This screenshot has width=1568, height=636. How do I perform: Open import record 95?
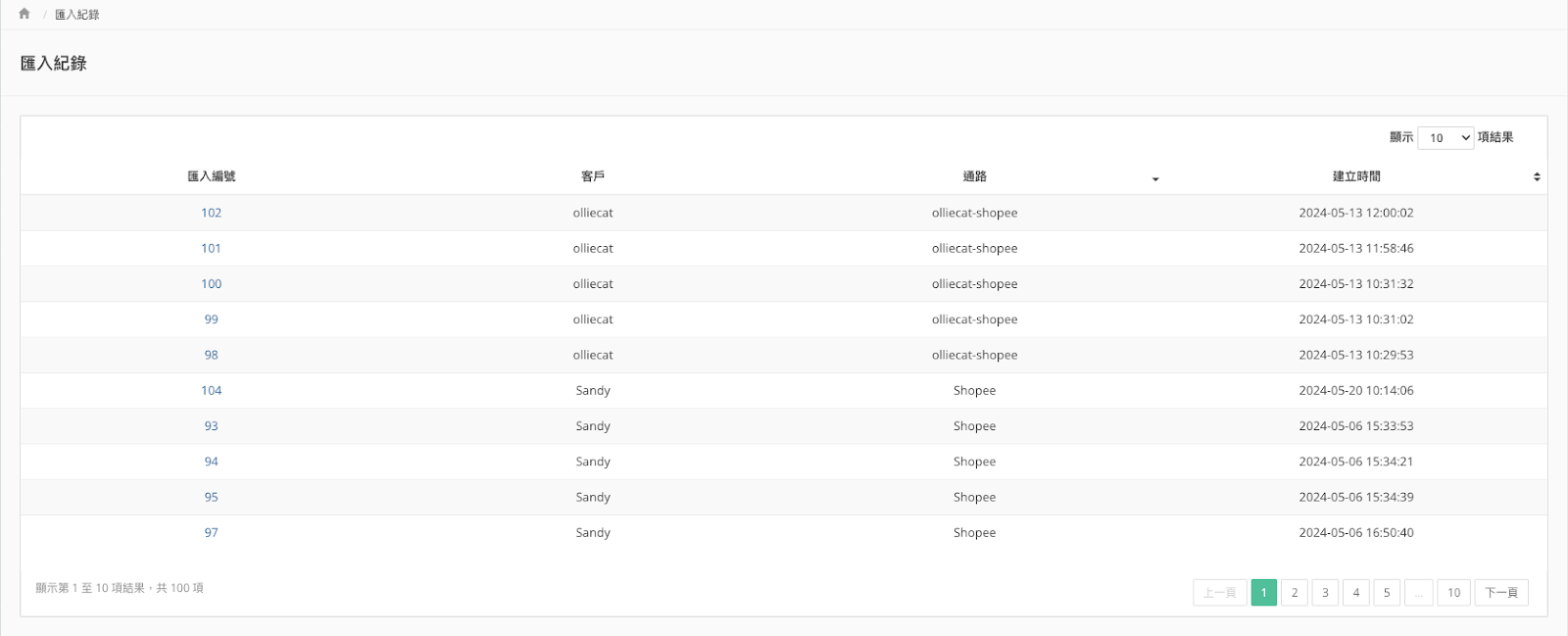pos(212,497)
